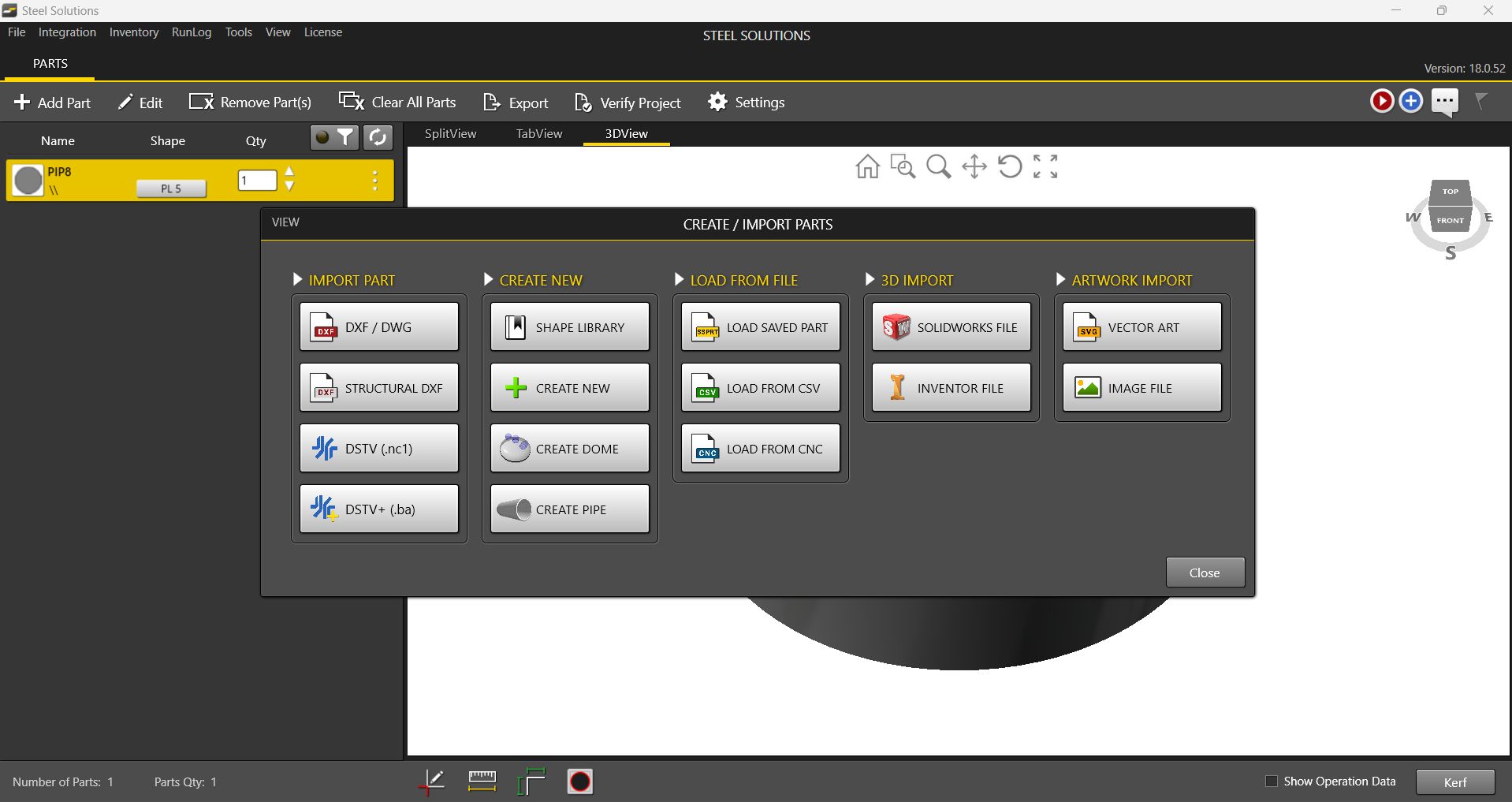
Task: Reset the 3D view with the home icon
Action: tap(868, 166)
